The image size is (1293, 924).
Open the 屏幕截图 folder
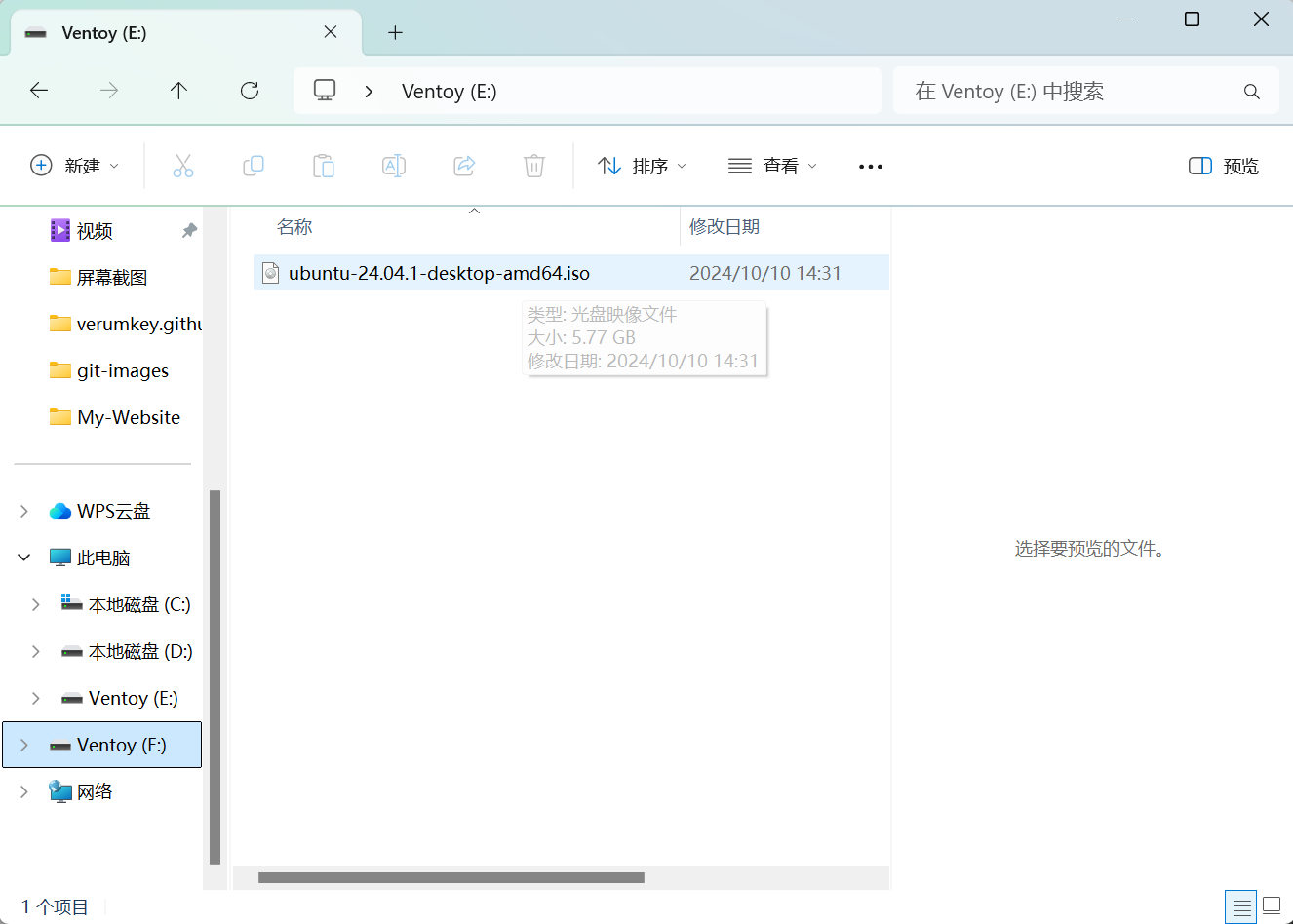98,277
